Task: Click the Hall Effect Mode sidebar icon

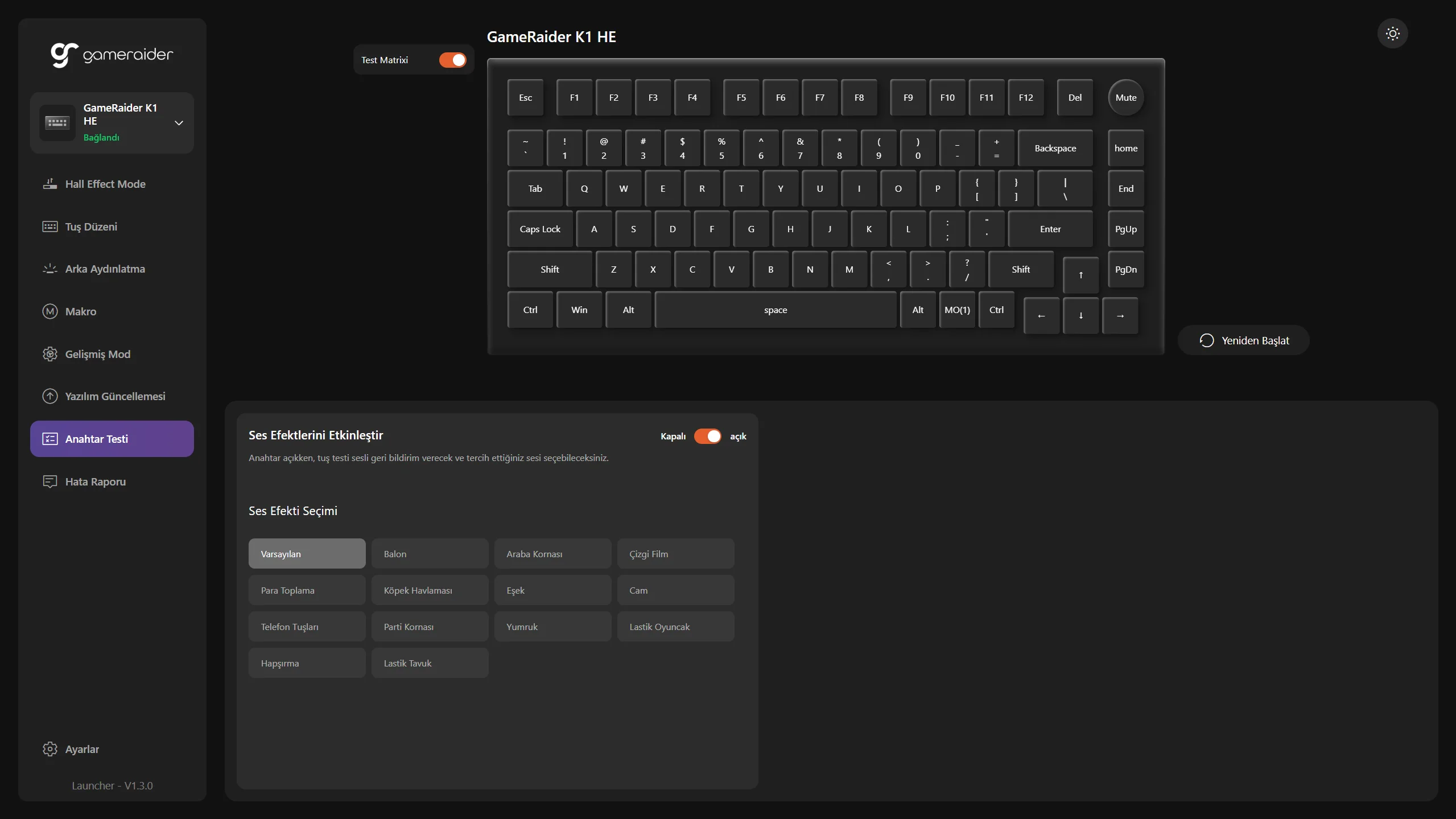Action: tap(50, 184)
